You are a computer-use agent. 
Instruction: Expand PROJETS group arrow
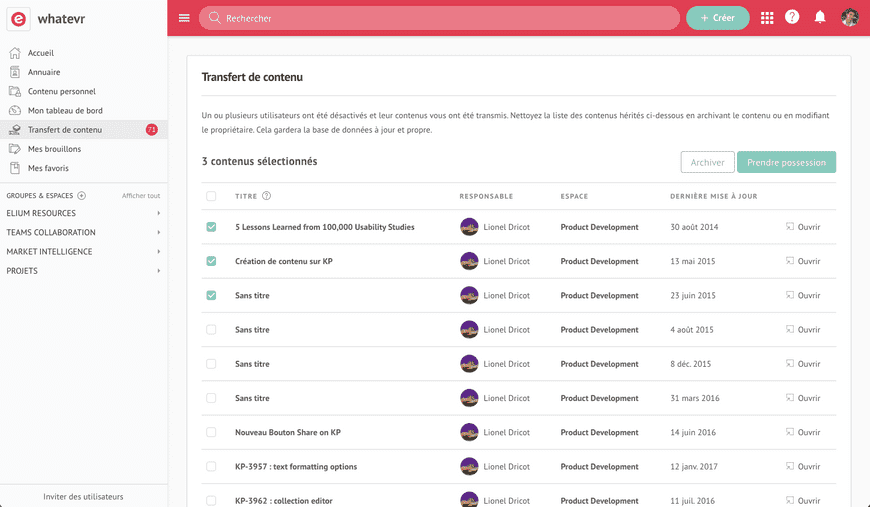[x=159, y=271]
